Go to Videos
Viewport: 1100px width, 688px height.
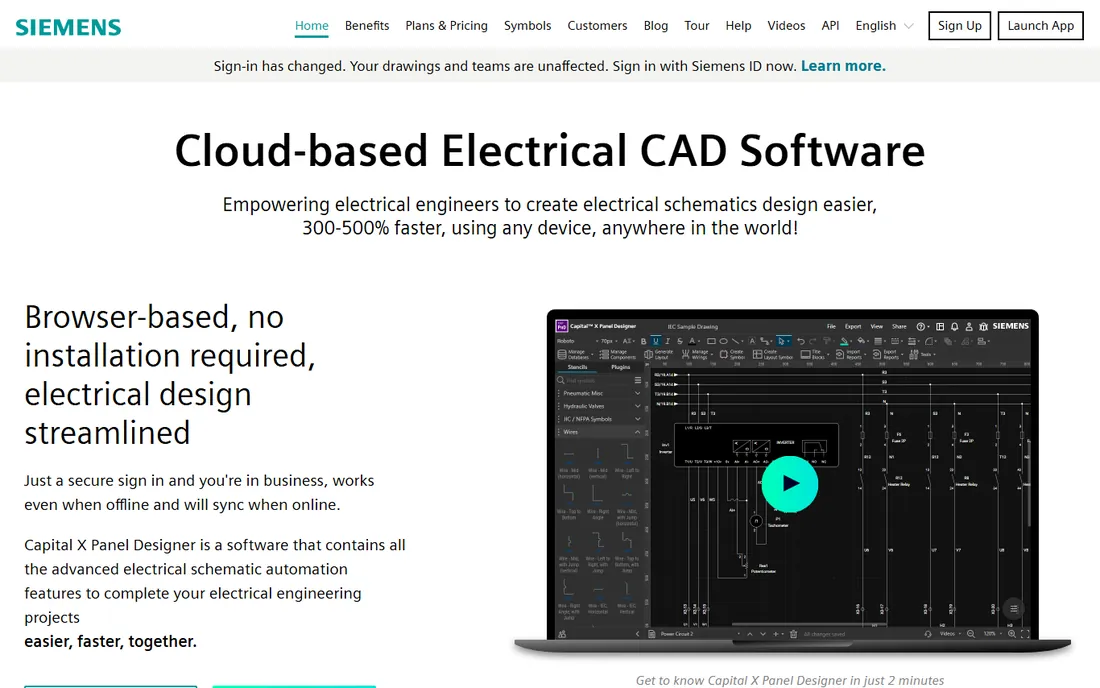786,26
